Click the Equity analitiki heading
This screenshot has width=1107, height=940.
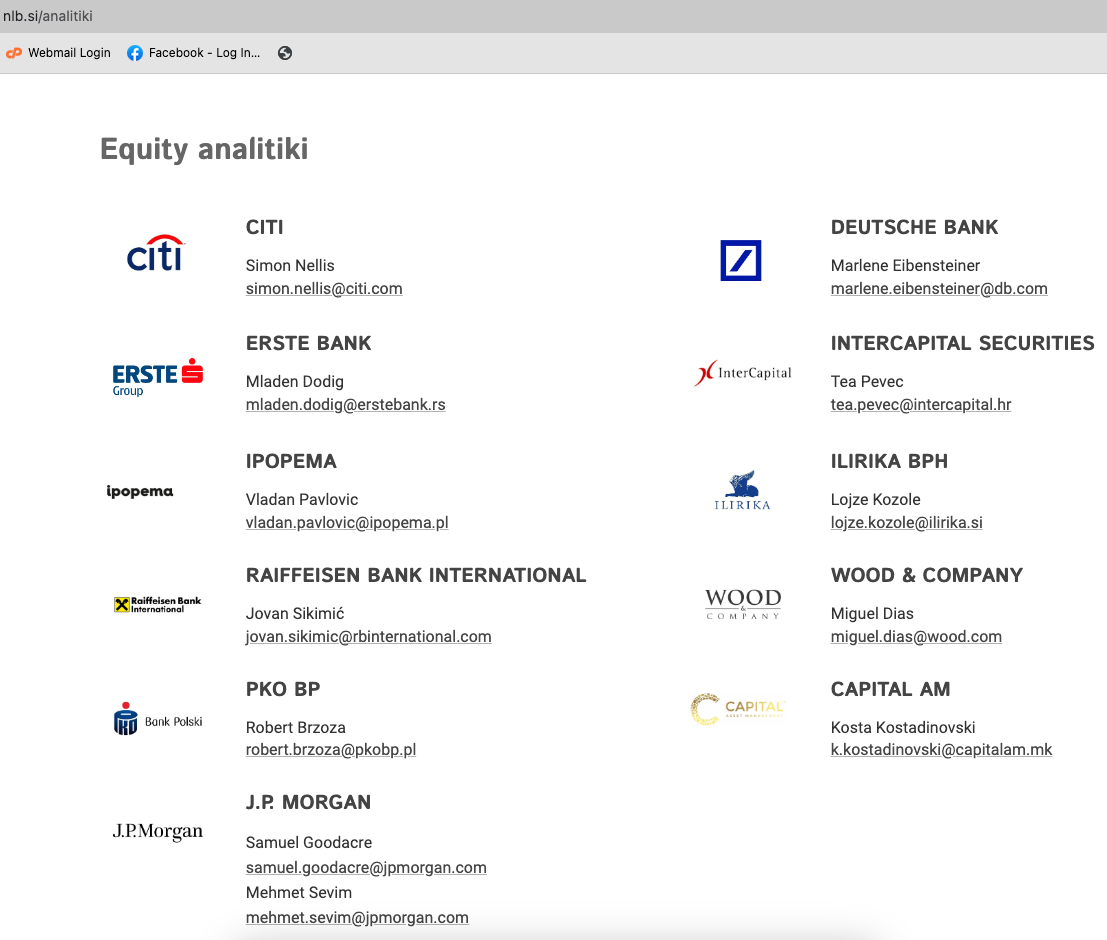point(204,149)
